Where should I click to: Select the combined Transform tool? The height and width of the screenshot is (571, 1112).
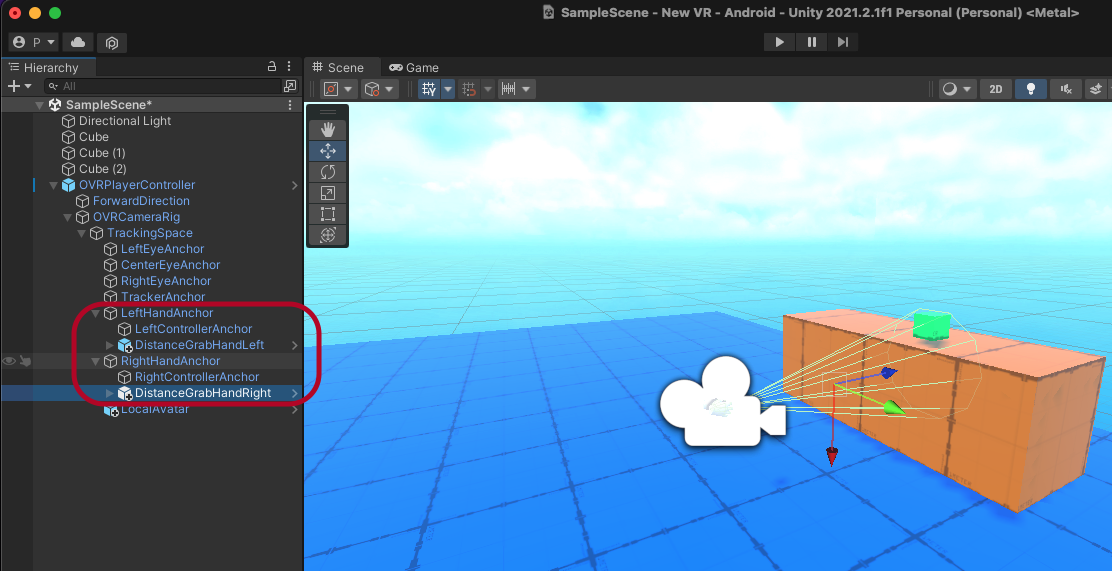pyautogui.click(x=328, y=235)
